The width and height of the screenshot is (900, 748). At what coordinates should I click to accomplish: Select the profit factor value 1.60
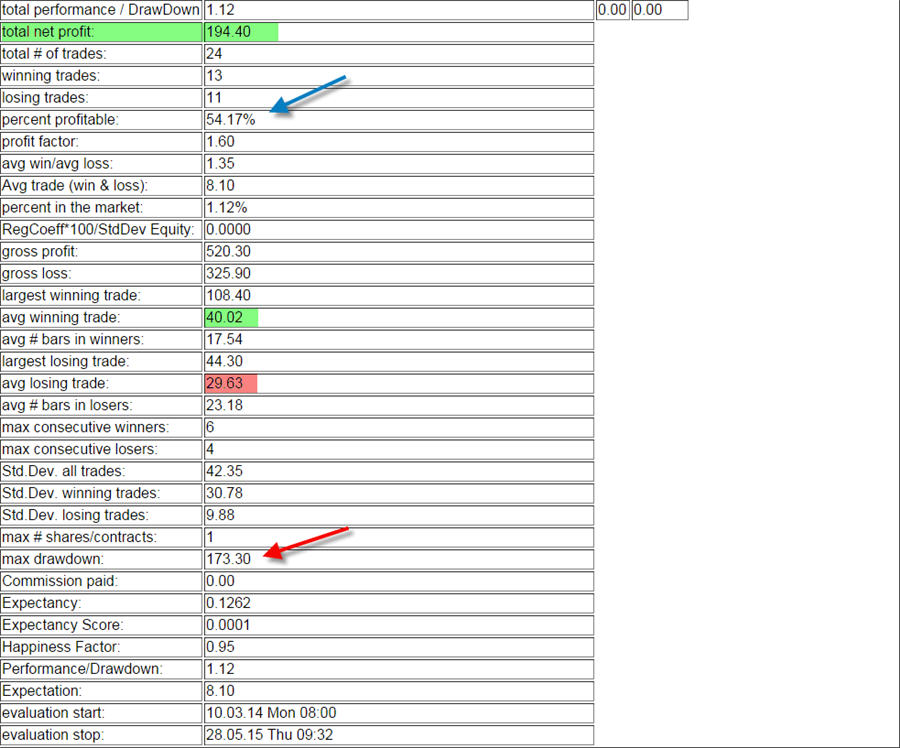point(220,142)
